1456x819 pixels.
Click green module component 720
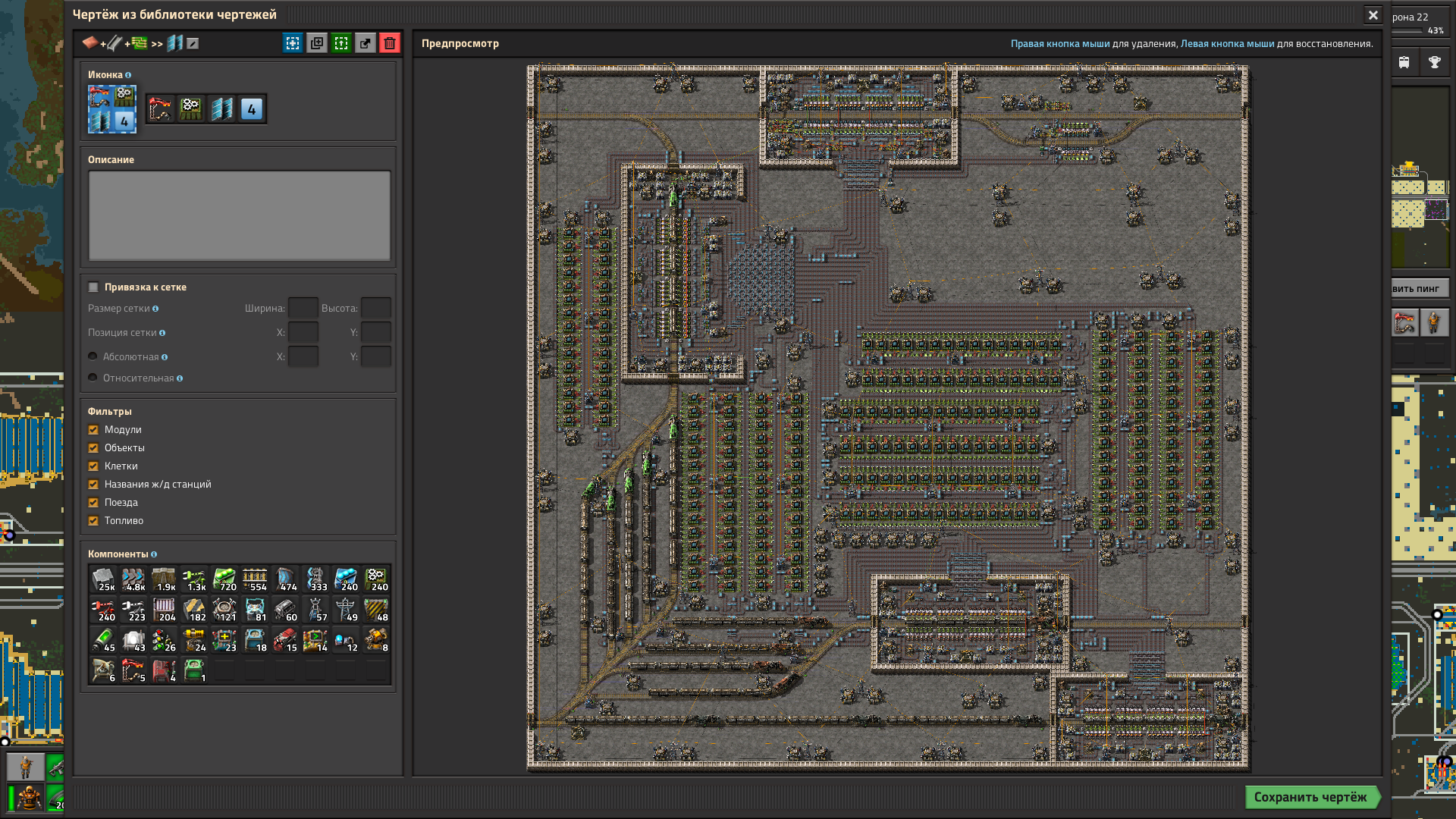pos(224,579)
